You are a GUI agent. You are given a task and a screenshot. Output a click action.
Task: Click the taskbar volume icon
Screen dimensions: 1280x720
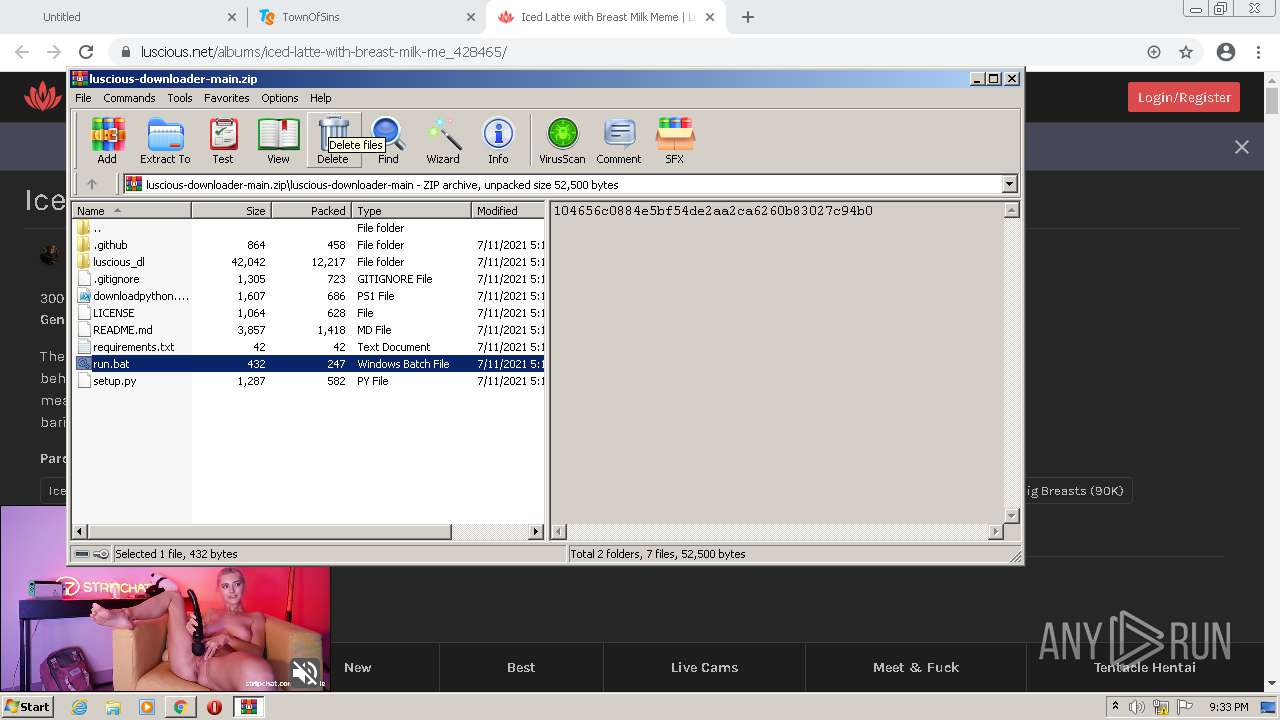tap(1137, 707)
